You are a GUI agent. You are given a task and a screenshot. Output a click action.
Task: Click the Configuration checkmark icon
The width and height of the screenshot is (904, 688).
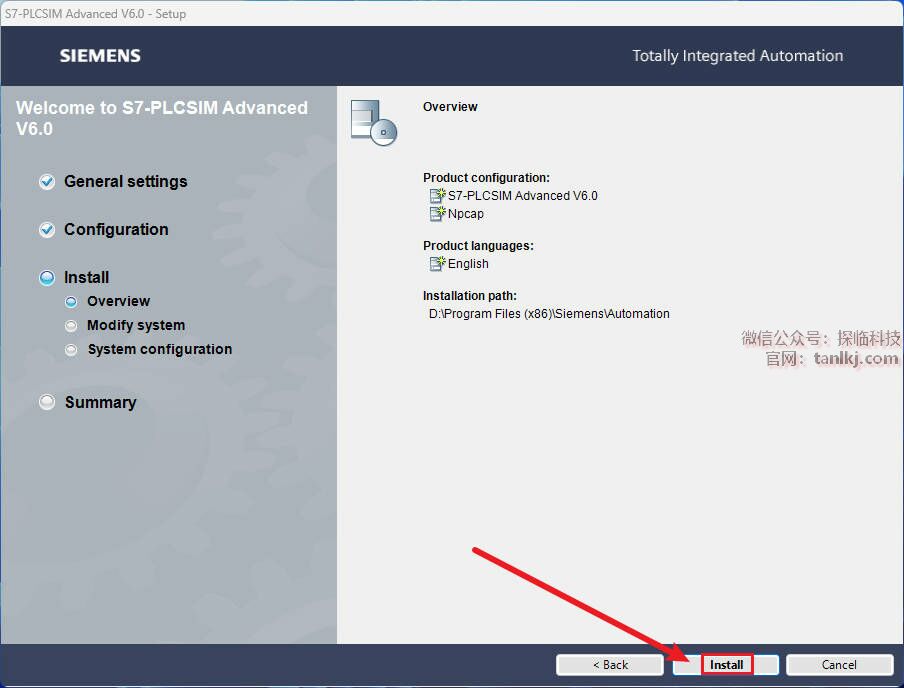pos(47,230)
